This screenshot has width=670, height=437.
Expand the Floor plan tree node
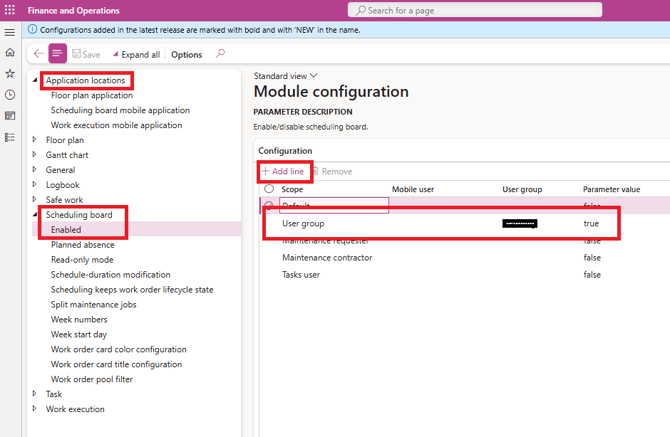tap(35, 140)
